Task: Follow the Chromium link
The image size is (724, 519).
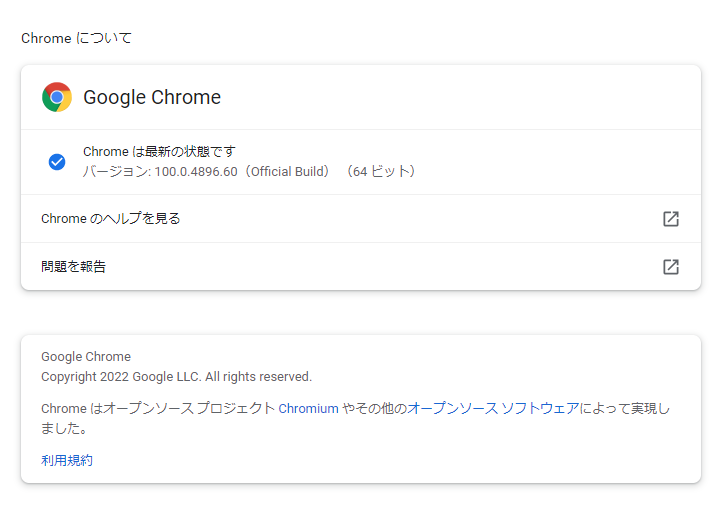Action: [x=308, y=409]
